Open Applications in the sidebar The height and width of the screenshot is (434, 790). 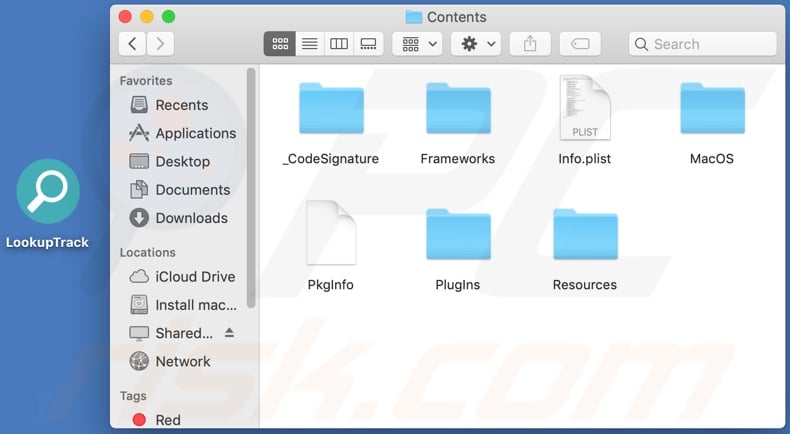pyautogui.click(x=182, y=133)
